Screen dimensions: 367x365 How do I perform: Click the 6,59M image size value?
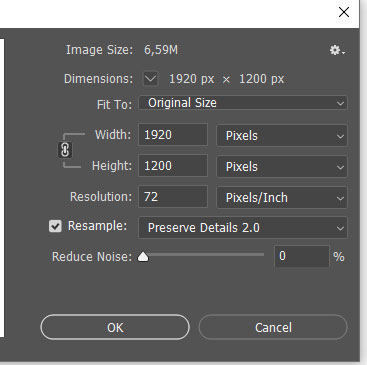(x=161, y=50)
